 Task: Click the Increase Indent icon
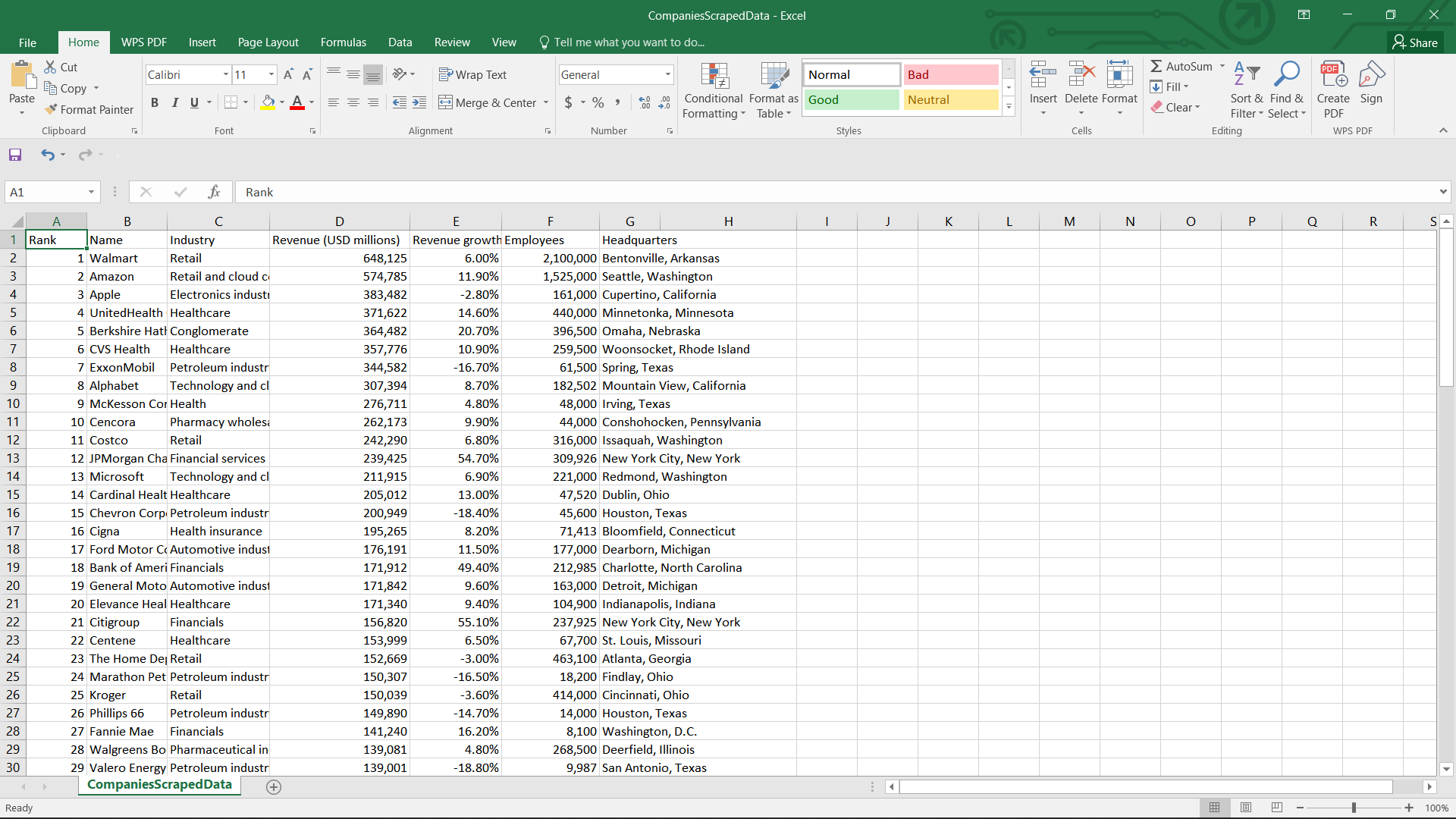(419, 102)
